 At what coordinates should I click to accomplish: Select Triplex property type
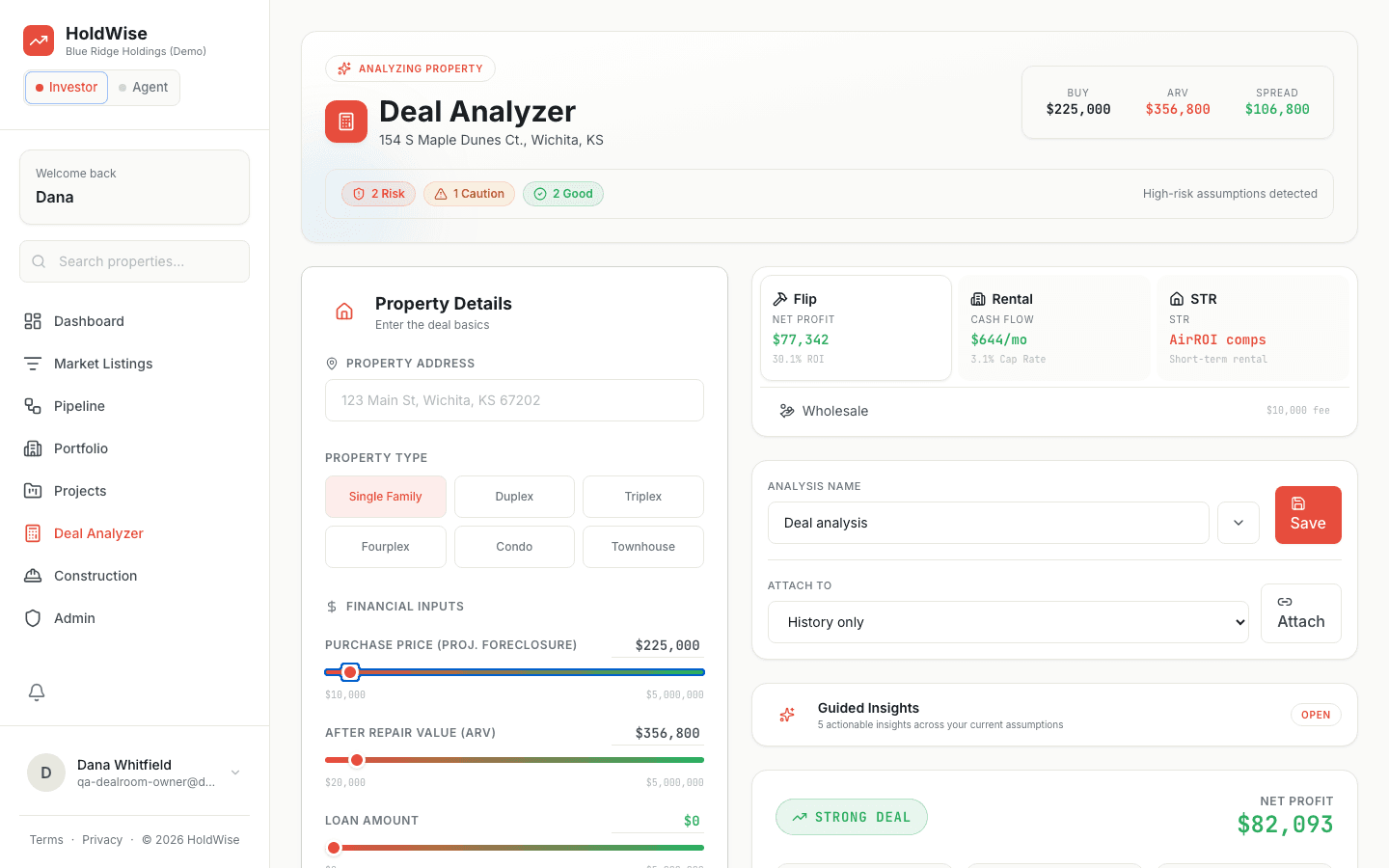coord(643,497)
